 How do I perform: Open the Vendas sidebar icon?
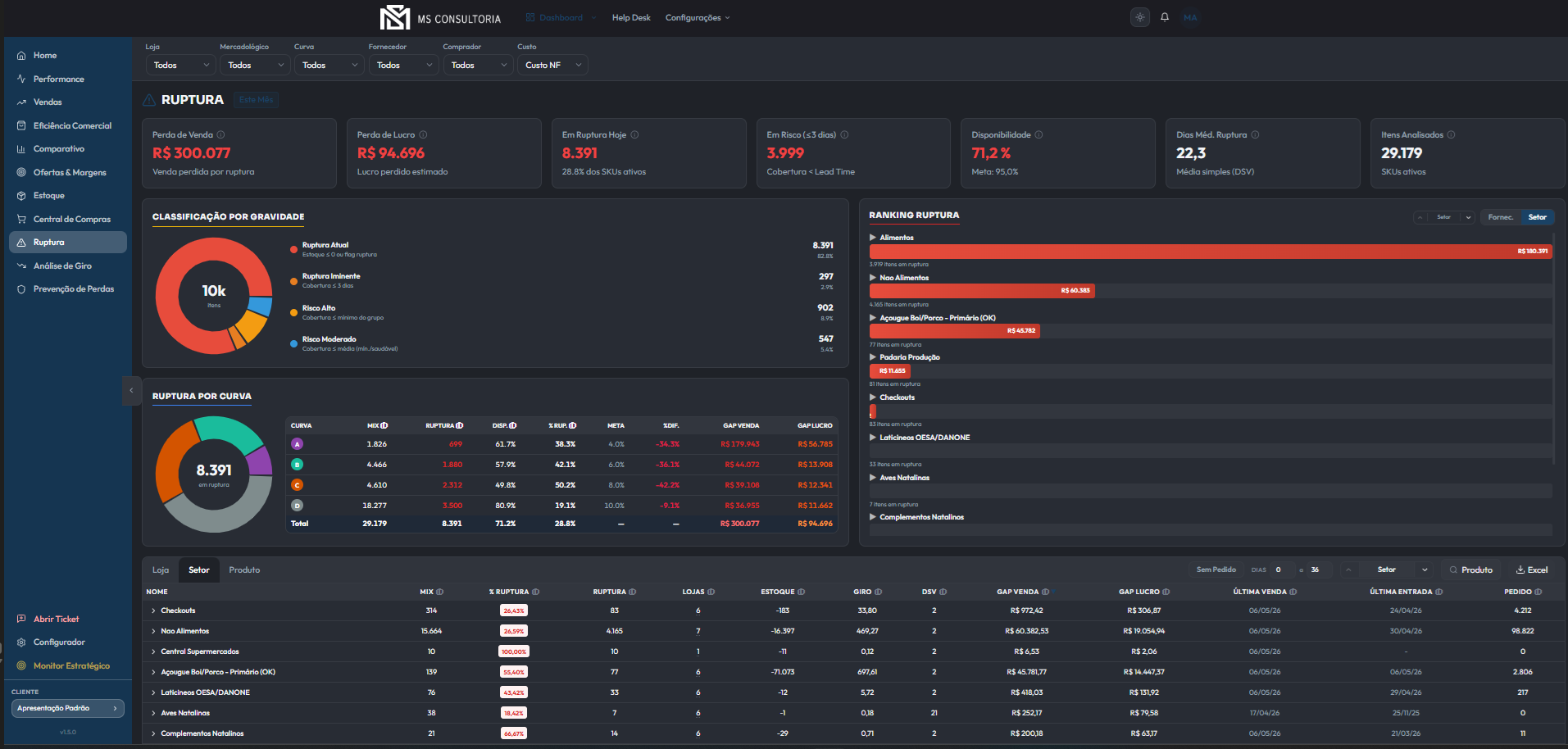pyautogui.click(x=21, y=102)
